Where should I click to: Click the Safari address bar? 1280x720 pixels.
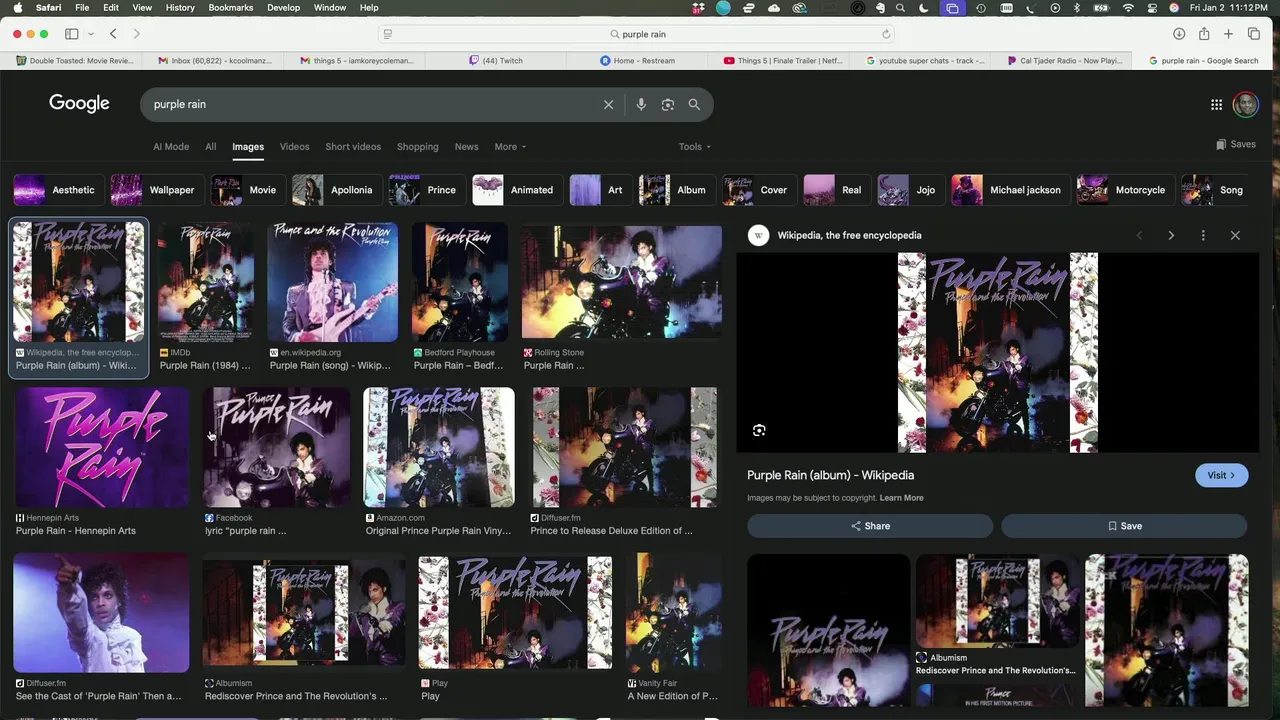(x=638, y=34)
